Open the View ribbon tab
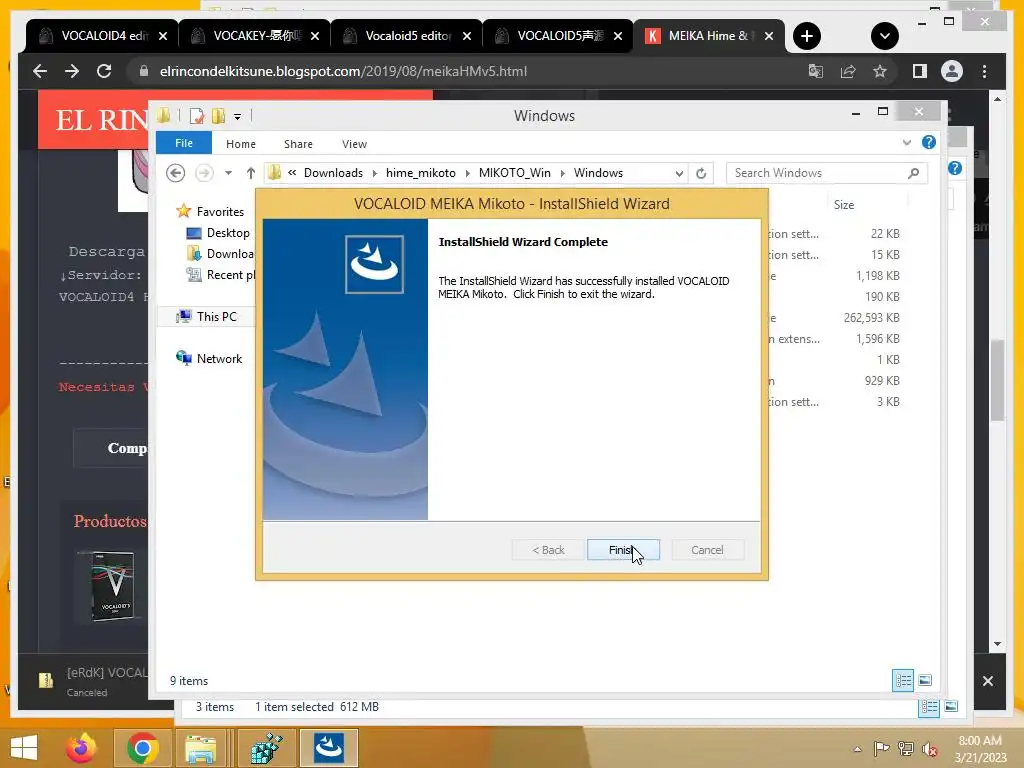 pyautogui.click(x=354, y=144)
